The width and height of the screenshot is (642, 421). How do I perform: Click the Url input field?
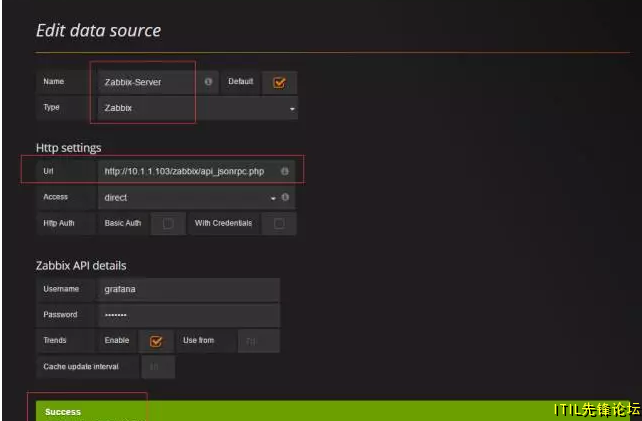pos(197,171)
